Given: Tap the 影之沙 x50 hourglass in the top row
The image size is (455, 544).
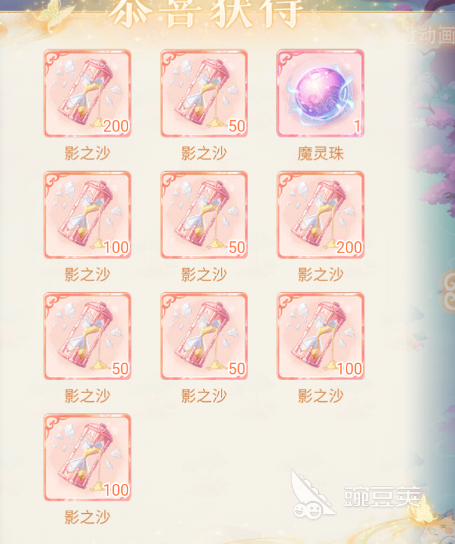Looking at the screenshot, I should (x=204, y=93).
